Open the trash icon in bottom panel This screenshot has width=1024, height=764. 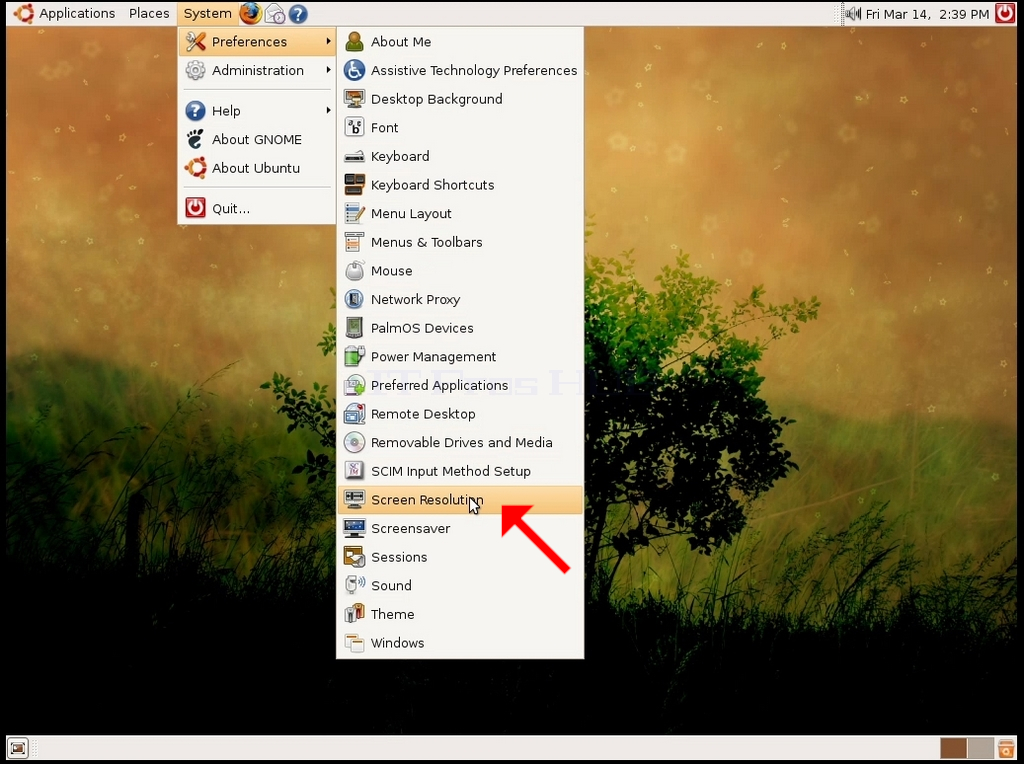(x=1006, y=748)
